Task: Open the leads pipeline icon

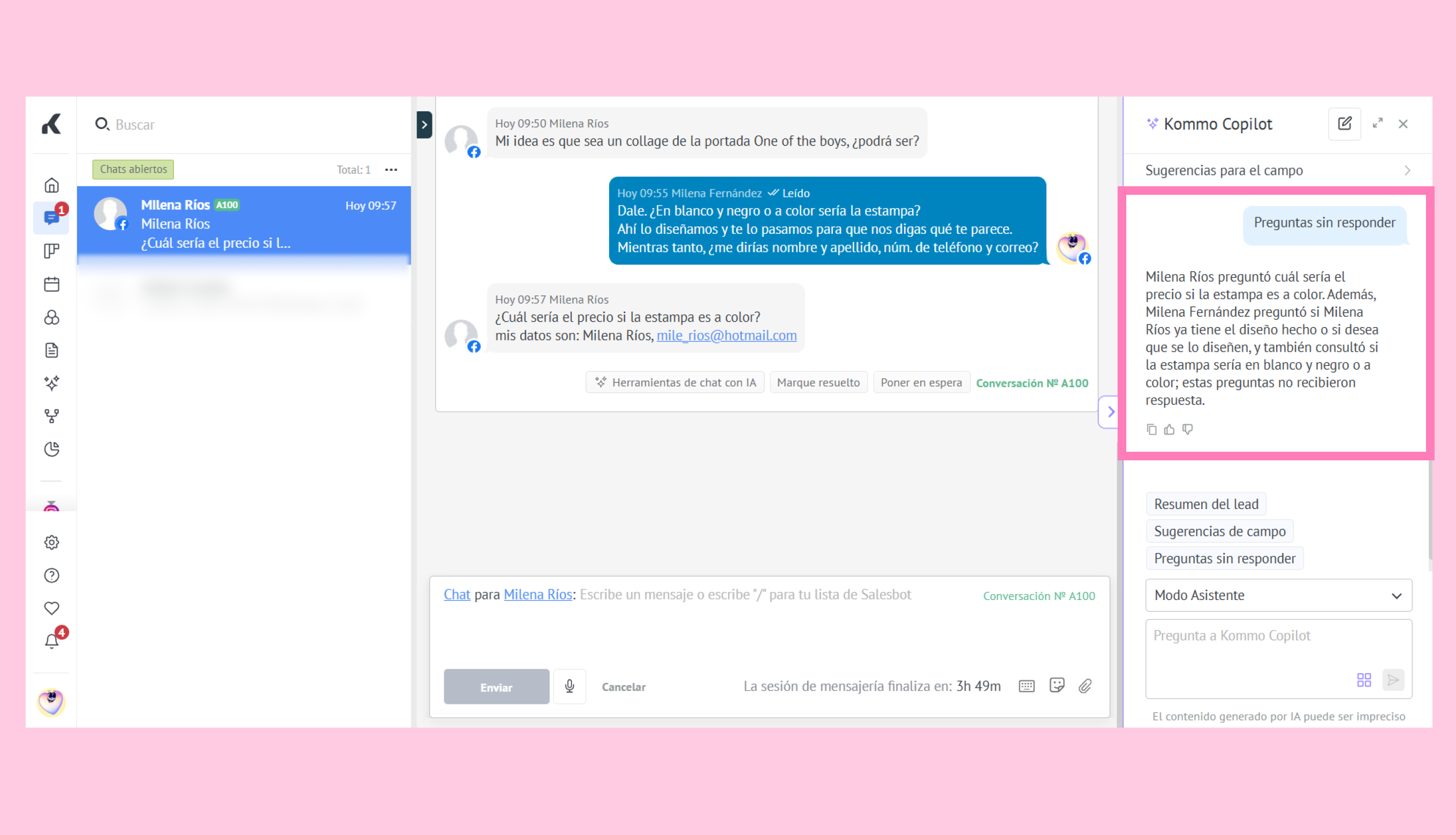Action: coord(51,250)
